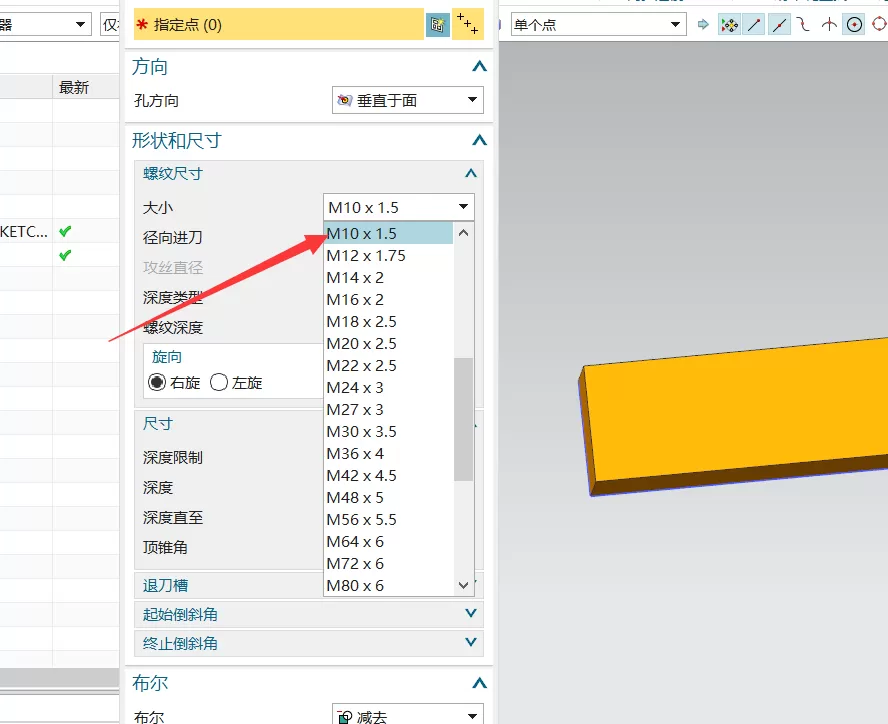Screen dimensions: 888x724
Task: Choose M30 x 3.5 from the list
Action: pos(388,432)
